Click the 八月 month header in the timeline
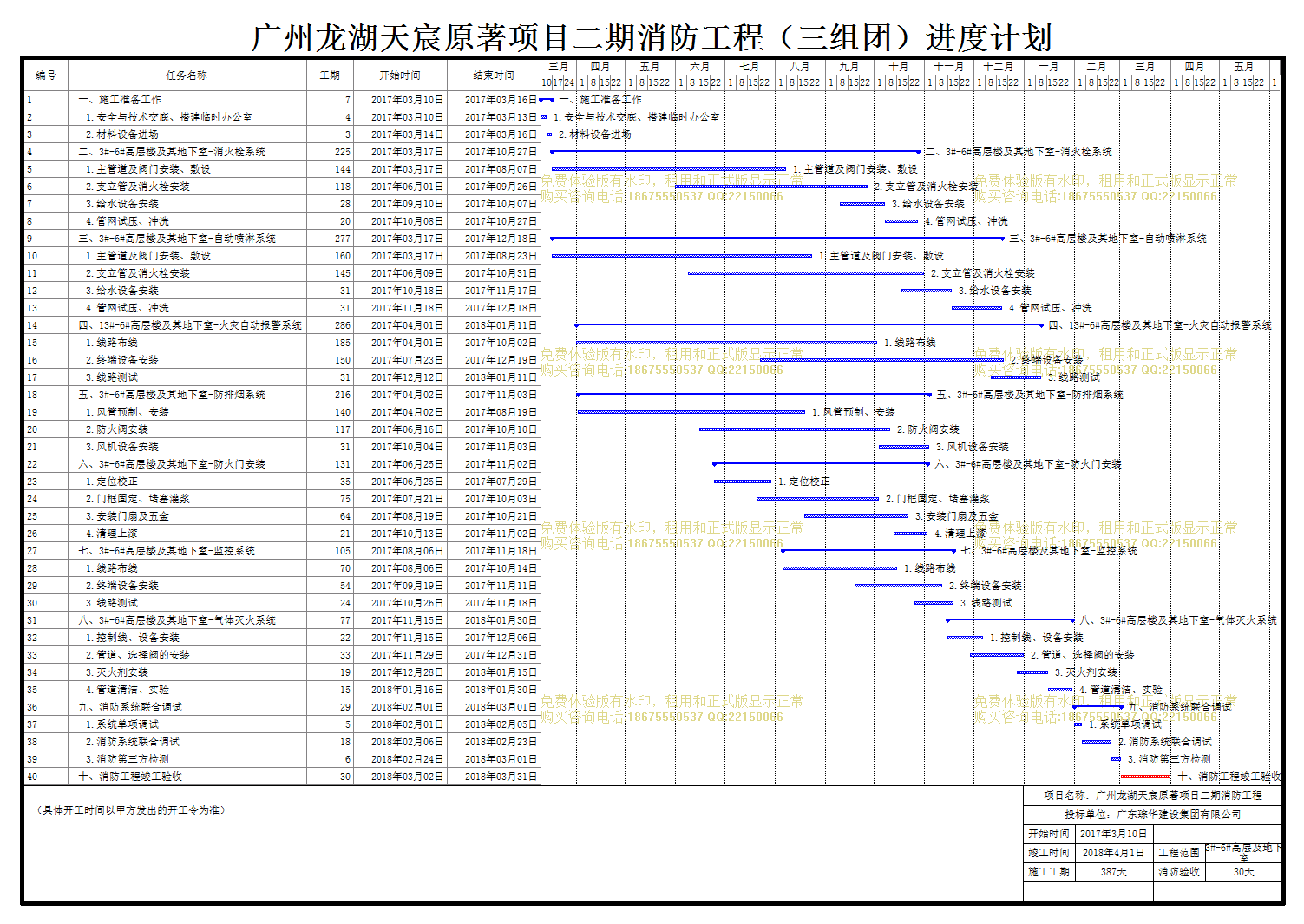The image size is (1304, 924). tap(799, 67)
